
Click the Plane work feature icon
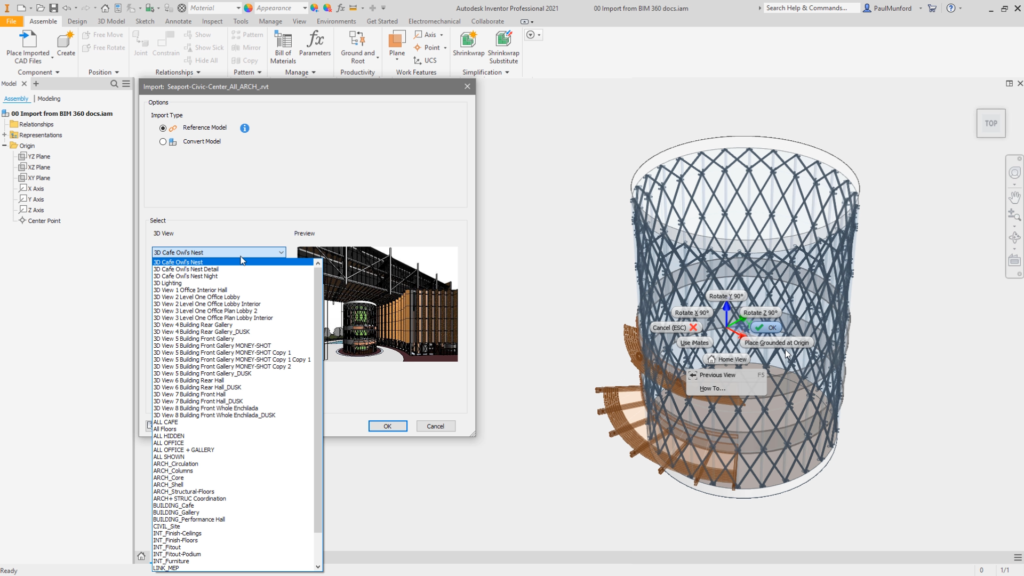click(x=397, y=40)
